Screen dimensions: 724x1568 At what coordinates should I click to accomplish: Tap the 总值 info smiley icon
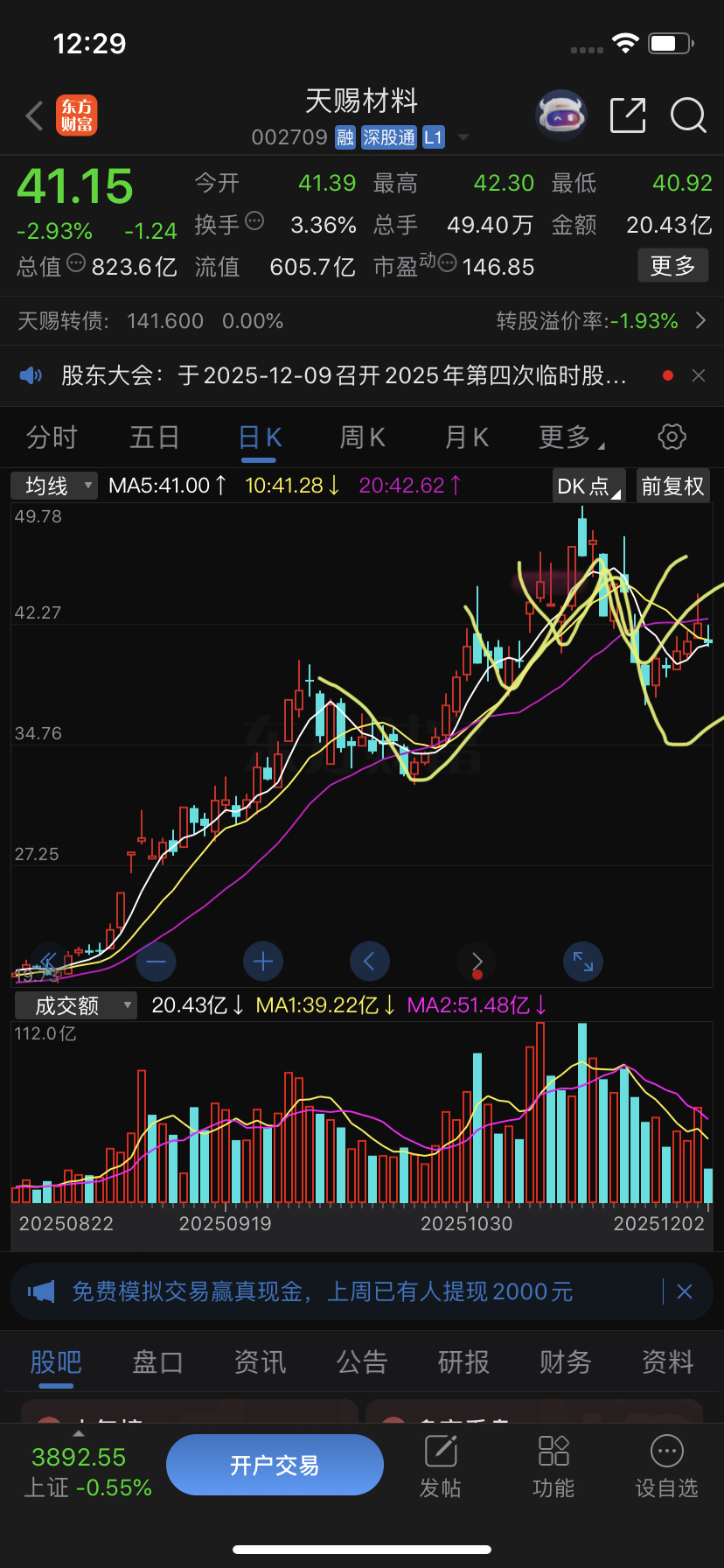(x=76, y=262)
